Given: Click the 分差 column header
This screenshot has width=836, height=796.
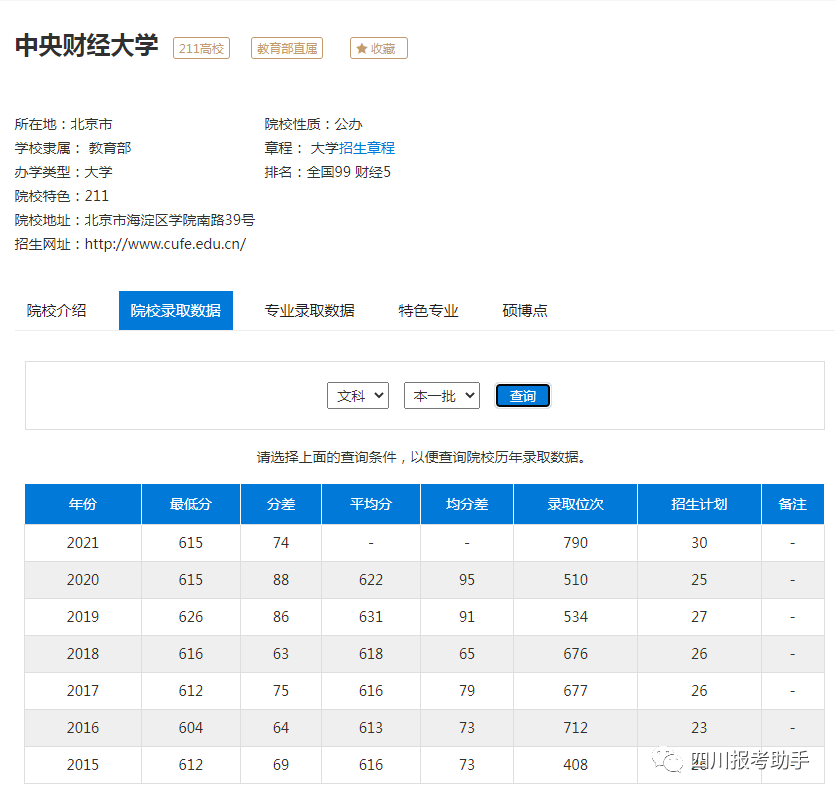Looking at the screenshot, I should pyautogui.click(x=281, y=504).
